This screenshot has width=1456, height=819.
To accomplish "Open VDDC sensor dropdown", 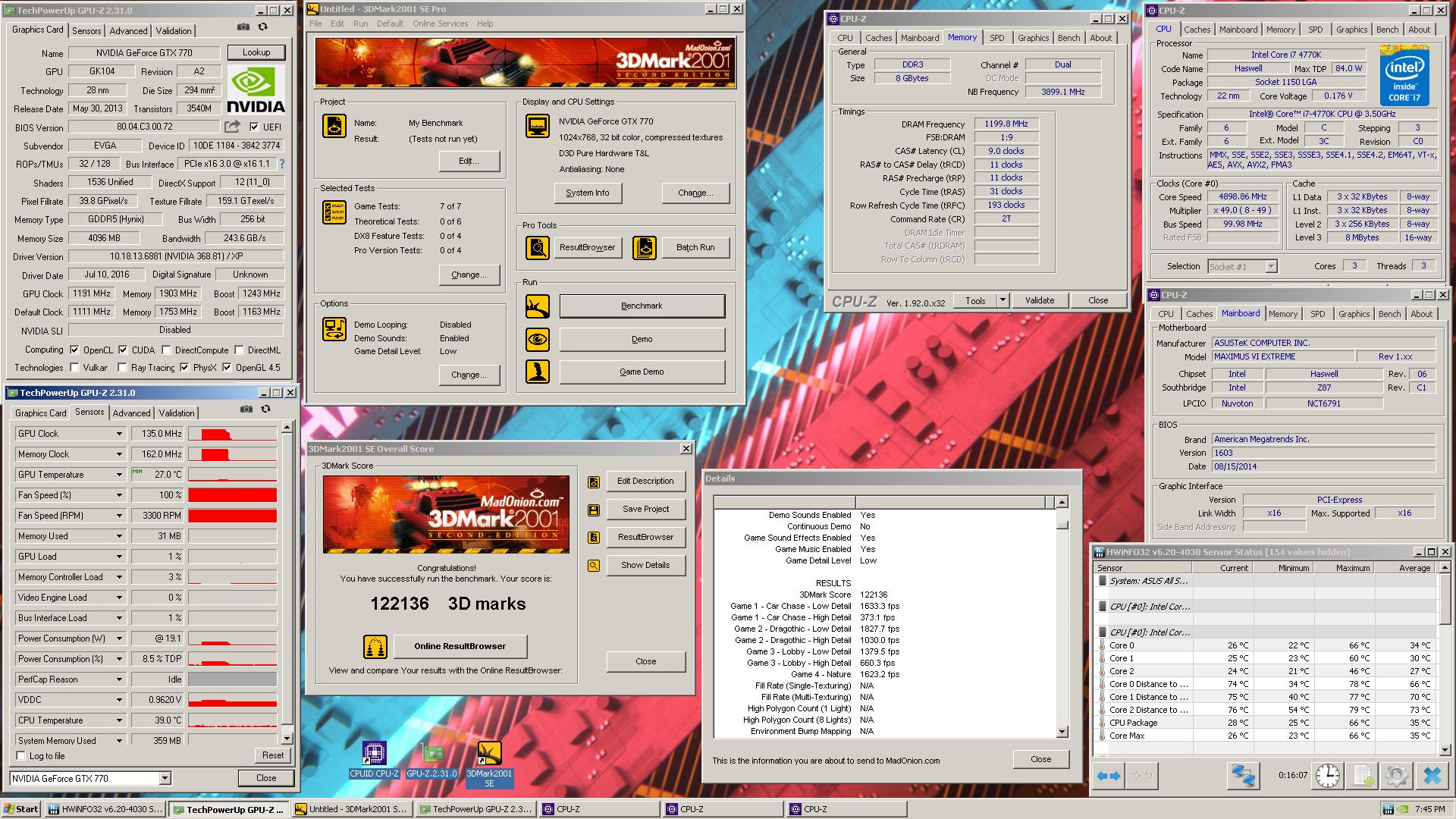I will pos(119,700).
